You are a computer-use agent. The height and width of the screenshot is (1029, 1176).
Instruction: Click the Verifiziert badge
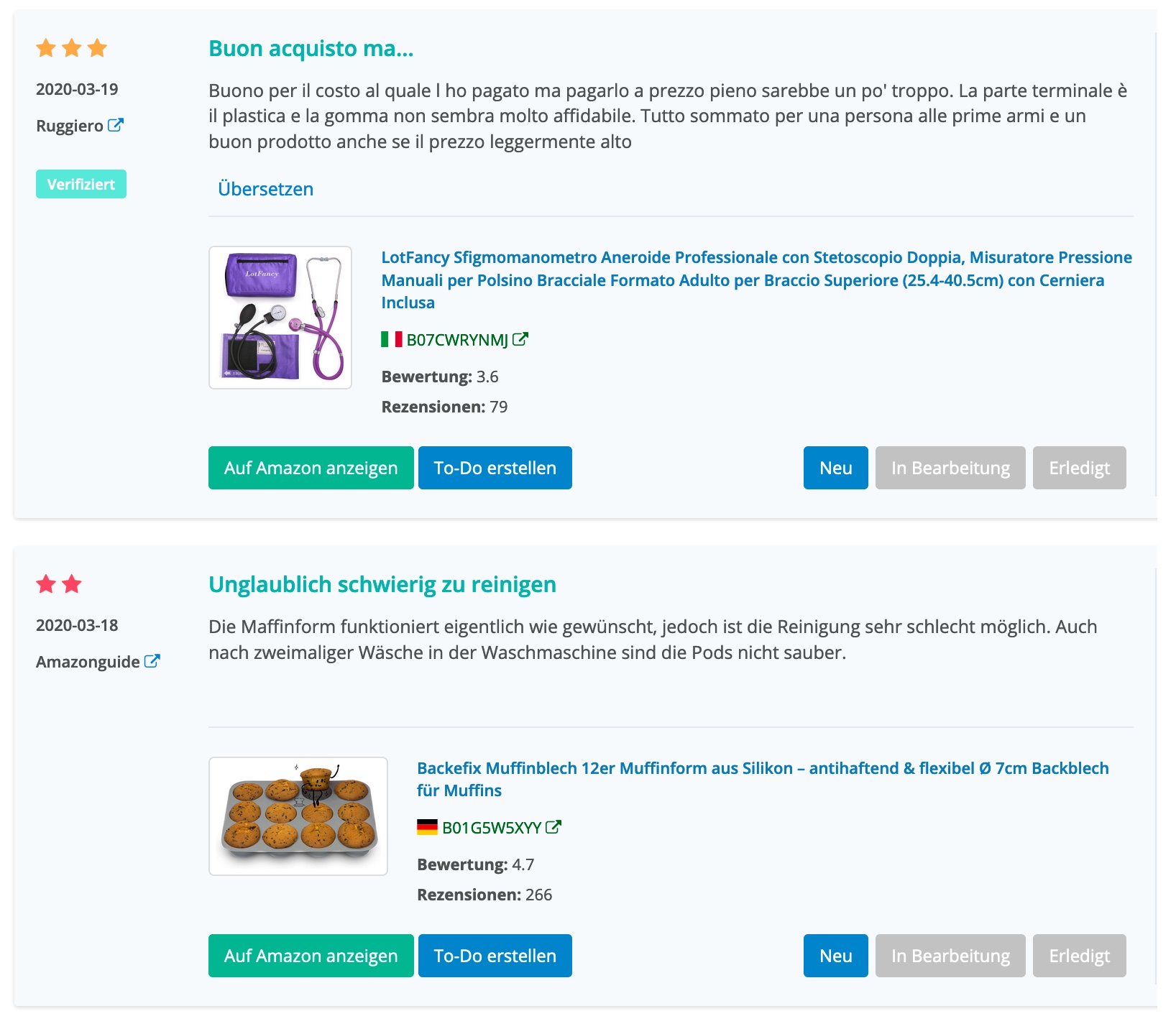pyautogui.click(x=81, y=184)
